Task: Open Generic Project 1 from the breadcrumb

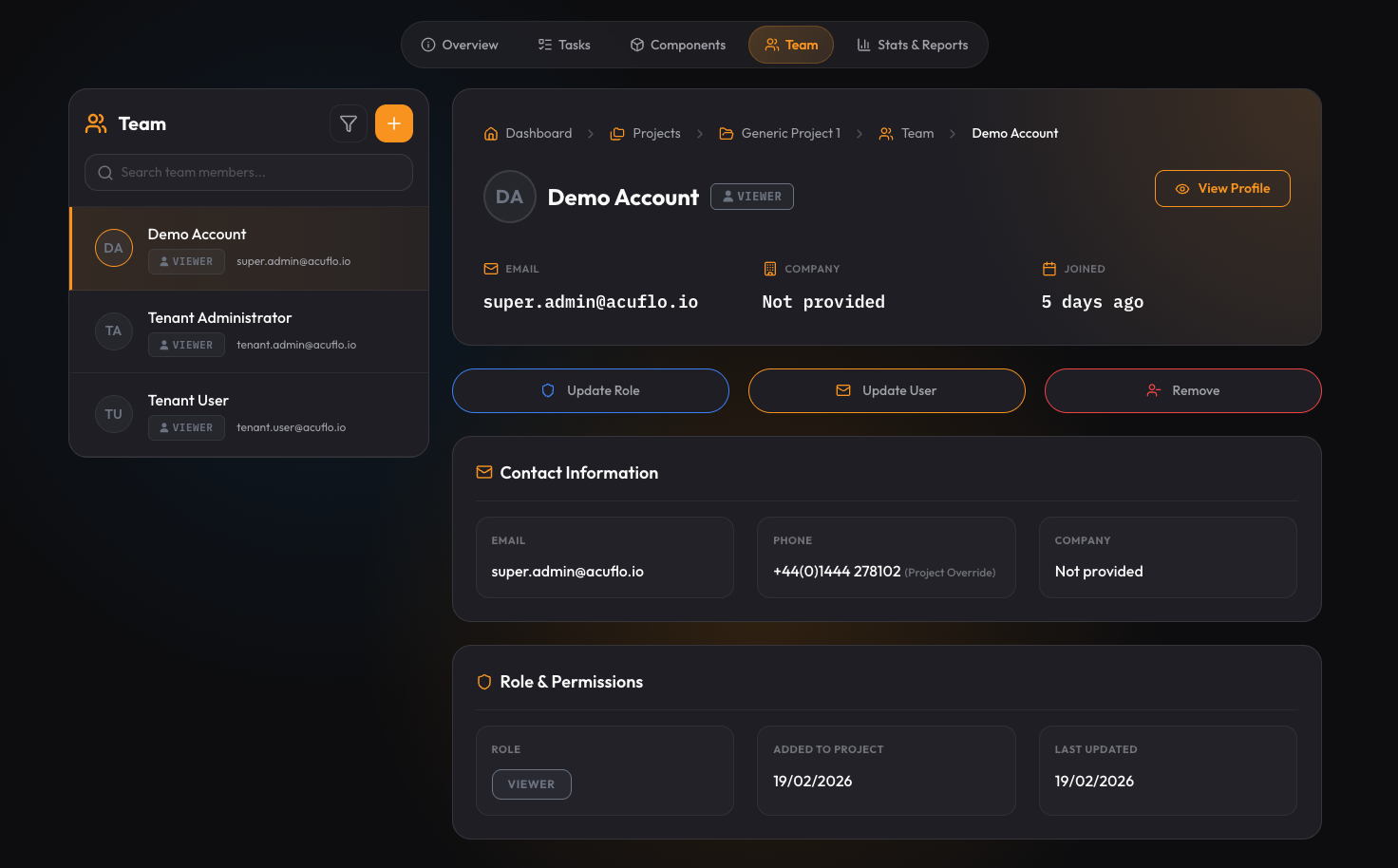Action: pyautogui.click(x=790, y=133)
